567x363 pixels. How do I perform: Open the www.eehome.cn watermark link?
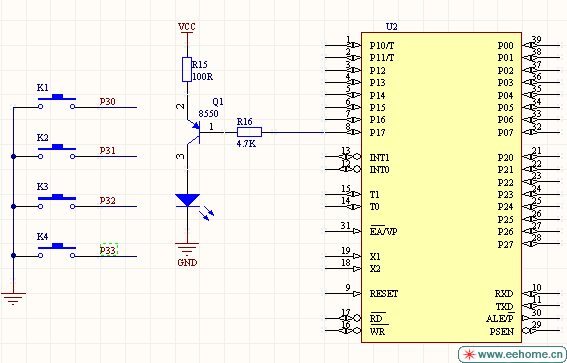pyautogui.click(x=512, y=354)
